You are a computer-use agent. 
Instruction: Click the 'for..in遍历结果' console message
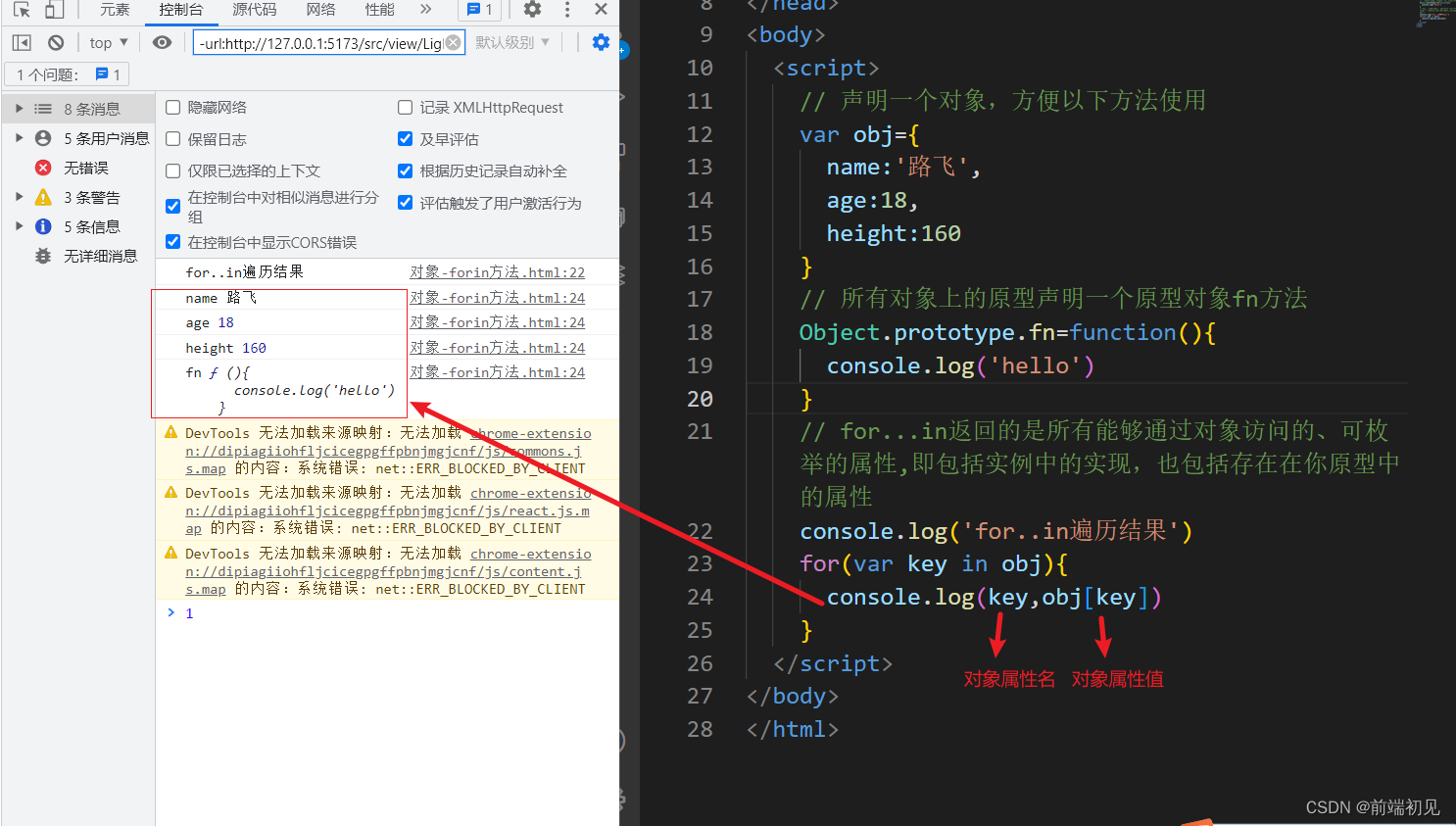coord(244,272)
